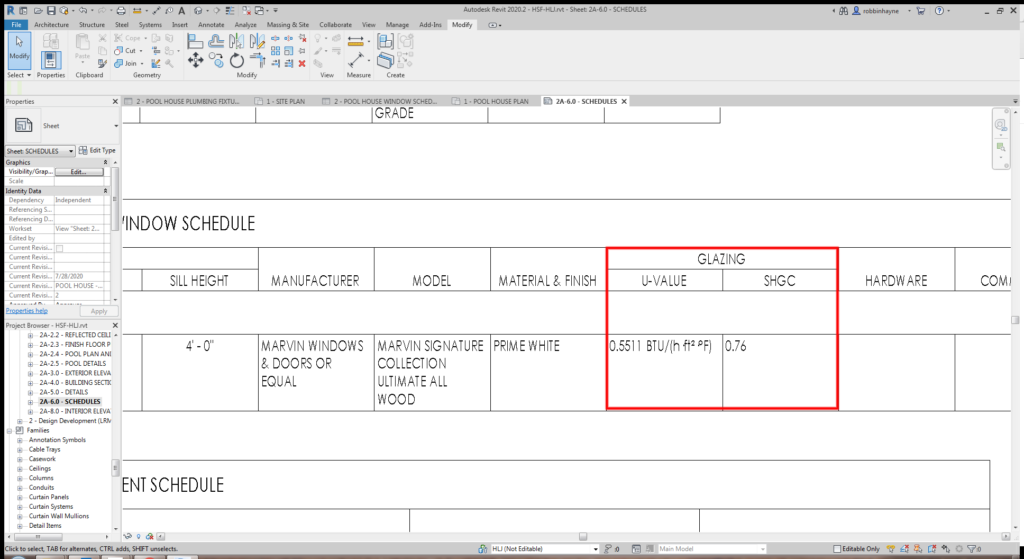Collapse the Identity Data section in Properties
The height and width of the screenshot is (559, 1024).
(x=105, y=191)
